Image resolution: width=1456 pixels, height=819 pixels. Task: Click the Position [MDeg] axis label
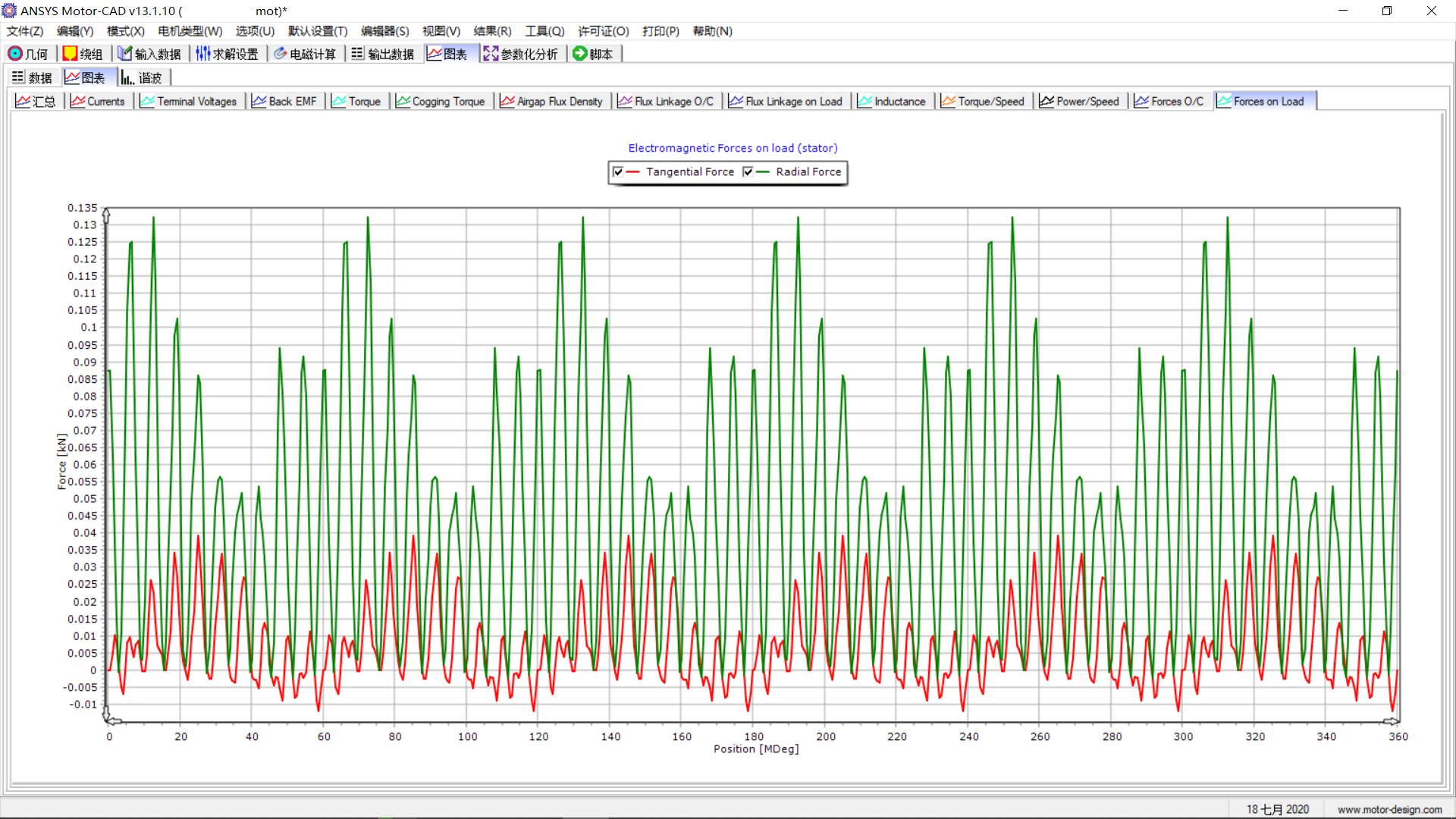click(756, 749)
